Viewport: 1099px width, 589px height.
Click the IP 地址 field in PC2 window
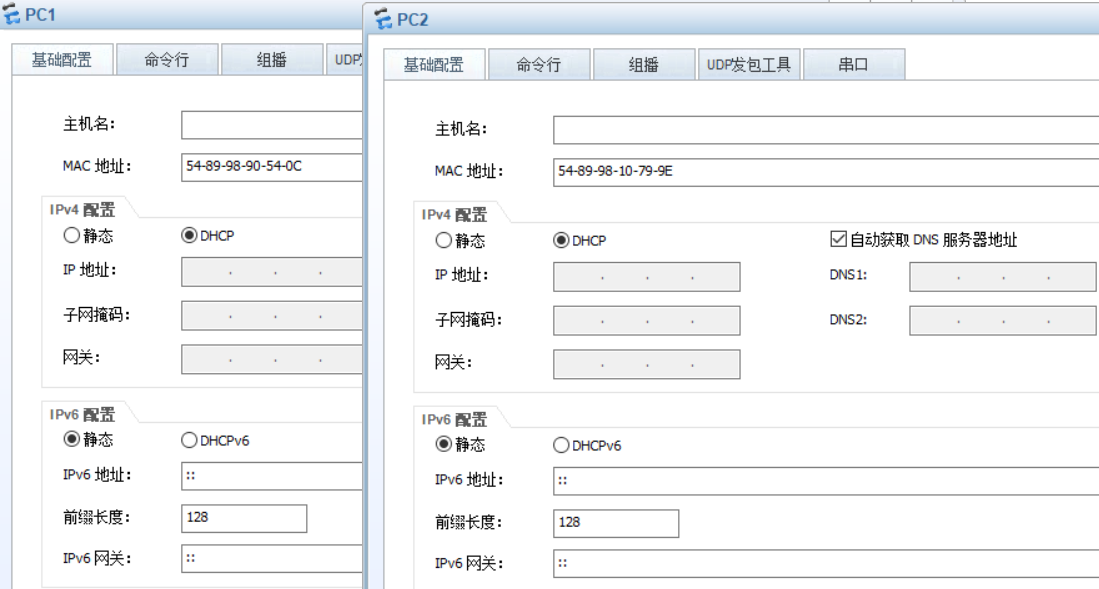pos(646,277)
